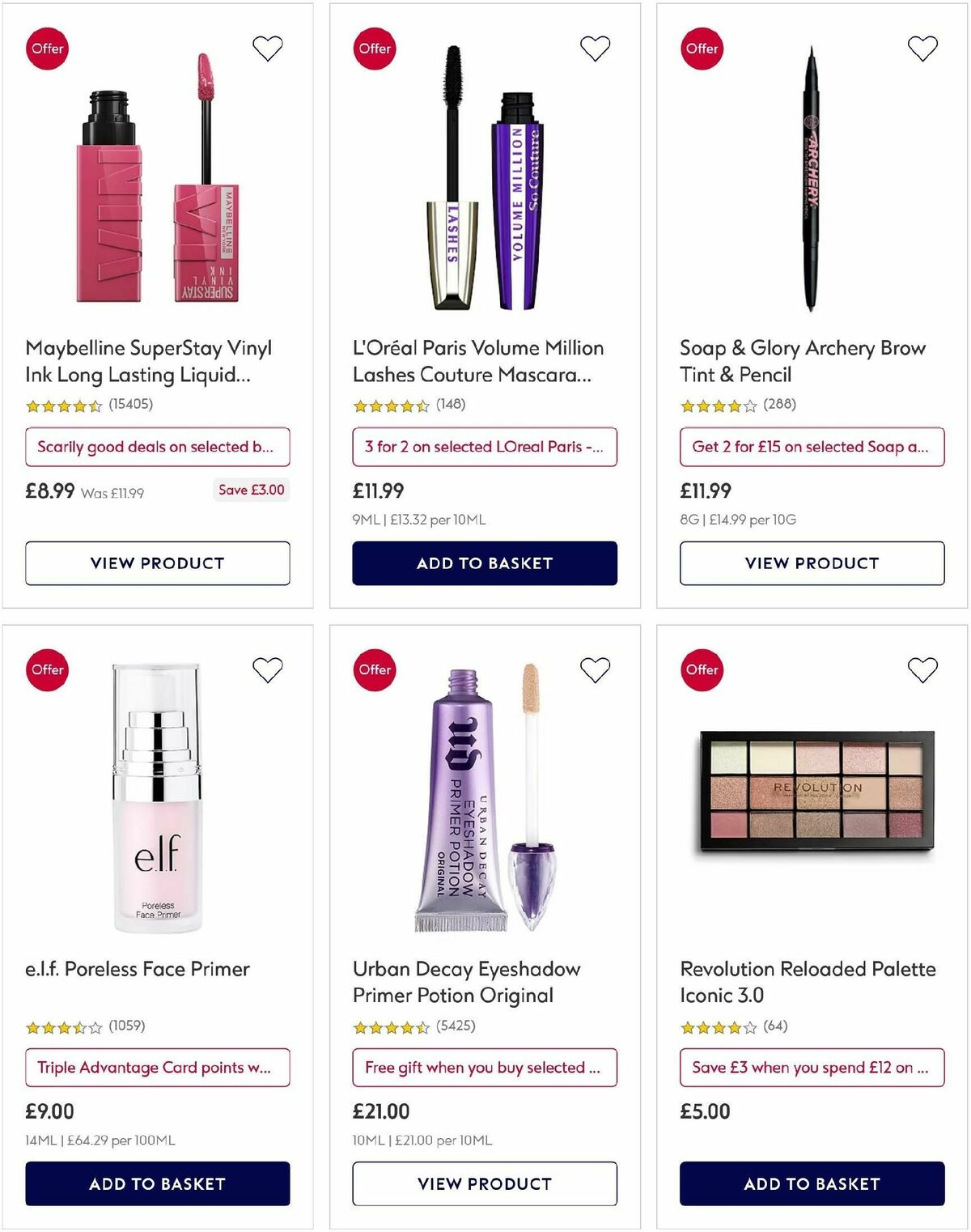Click the wishlist heart on Maybelline SuperStay Vinyl Ink
Image resolution: width=971 pixels, height=1232 pixels.
268,49
